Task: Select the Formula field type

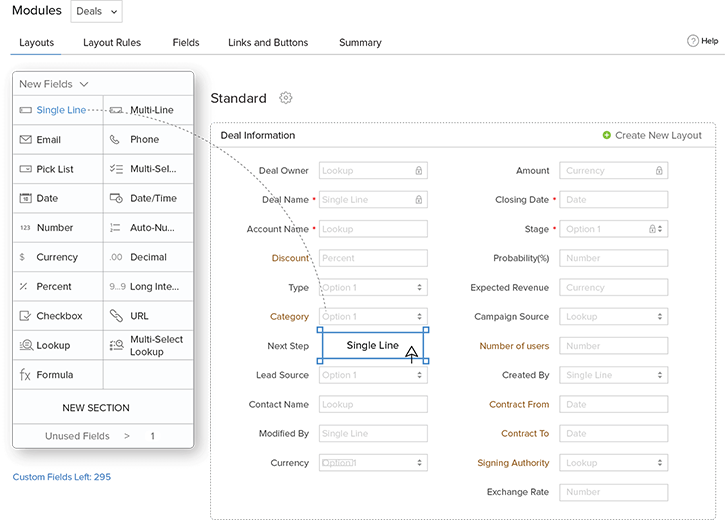Action: pos(58,375)
